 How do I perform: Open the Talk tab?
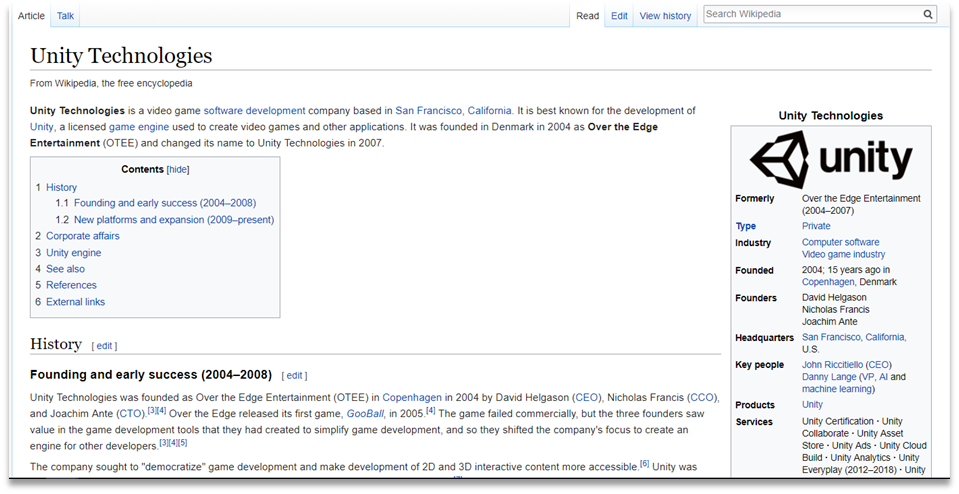(x=65, y=16)
